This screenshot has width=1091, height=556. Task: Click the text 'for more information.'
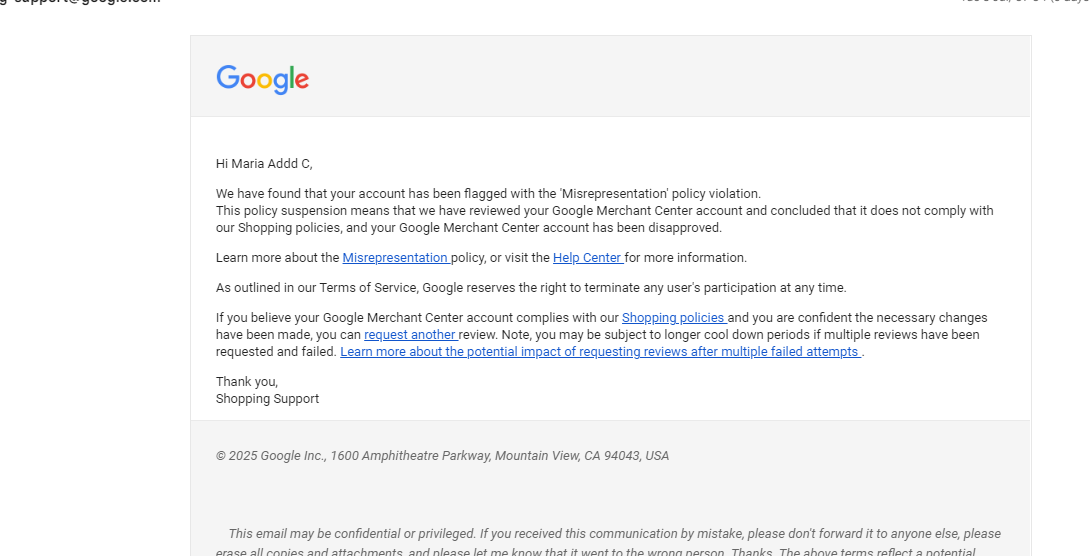(686, 258)
